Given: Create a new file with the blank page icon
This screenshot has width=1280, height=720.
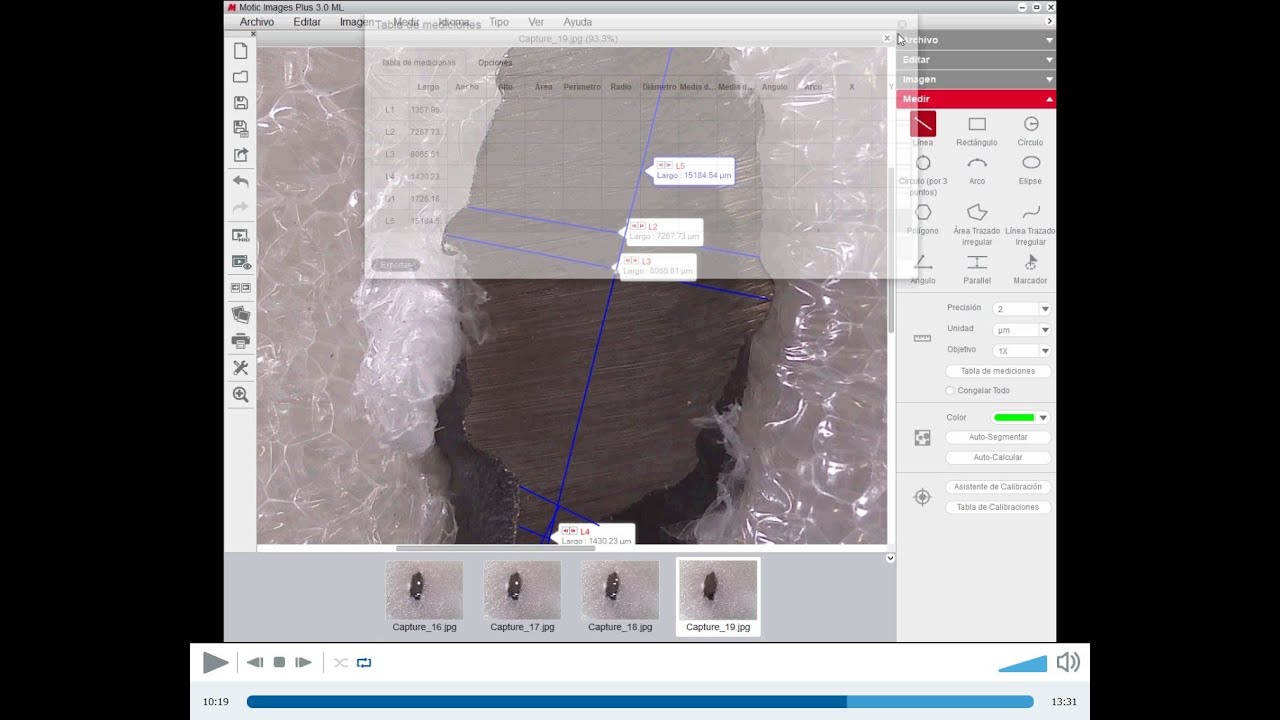Looking at the screenshot, I should 240,51.
